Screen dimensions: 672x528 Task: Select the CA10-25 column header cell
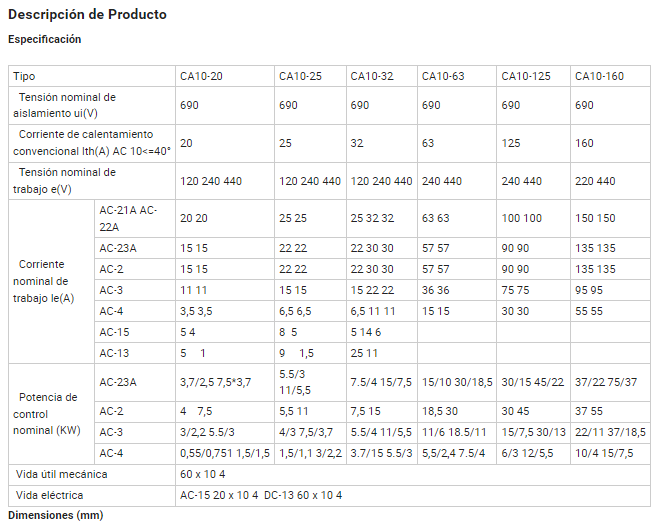pyautogui.click(x=310, y=76)
